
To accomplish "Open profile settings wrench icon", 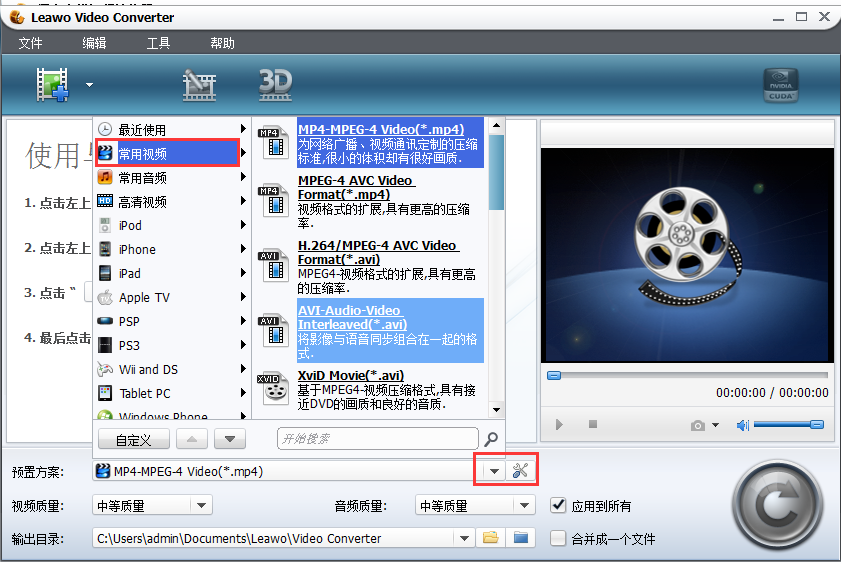I will 520,471.
